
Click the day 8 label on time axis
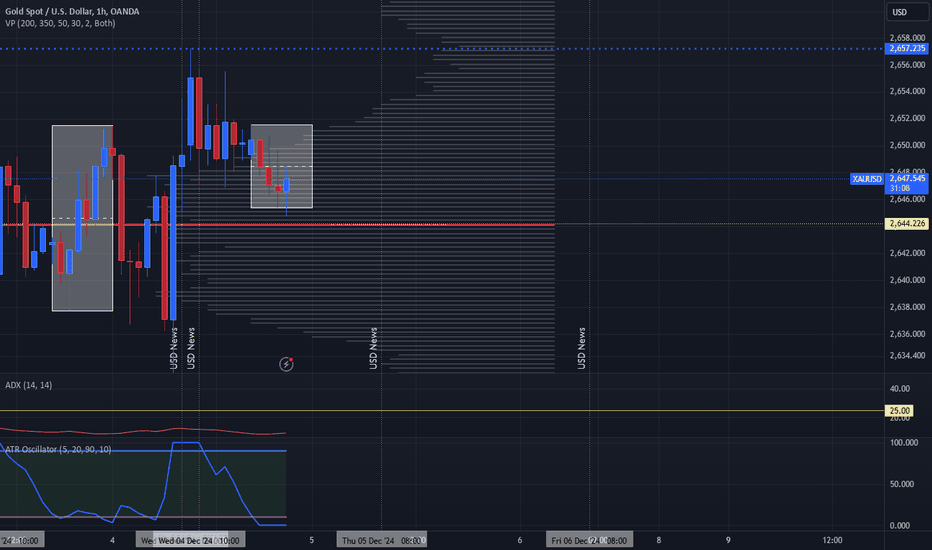(x=659, y=540)
